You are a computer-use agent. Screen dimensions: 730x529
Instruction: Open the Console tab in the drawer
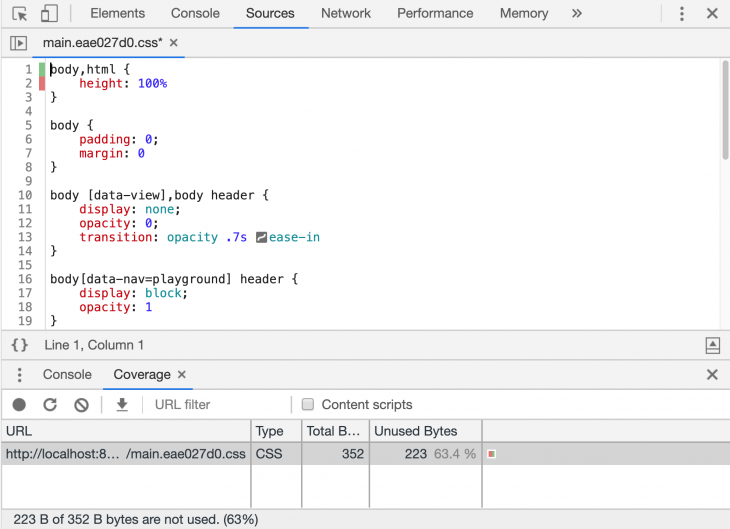(67, 375)
